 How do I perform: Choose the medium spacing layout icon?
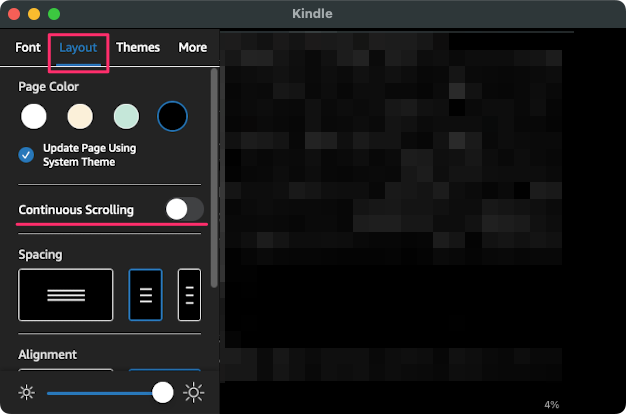(x=145, y=295)
